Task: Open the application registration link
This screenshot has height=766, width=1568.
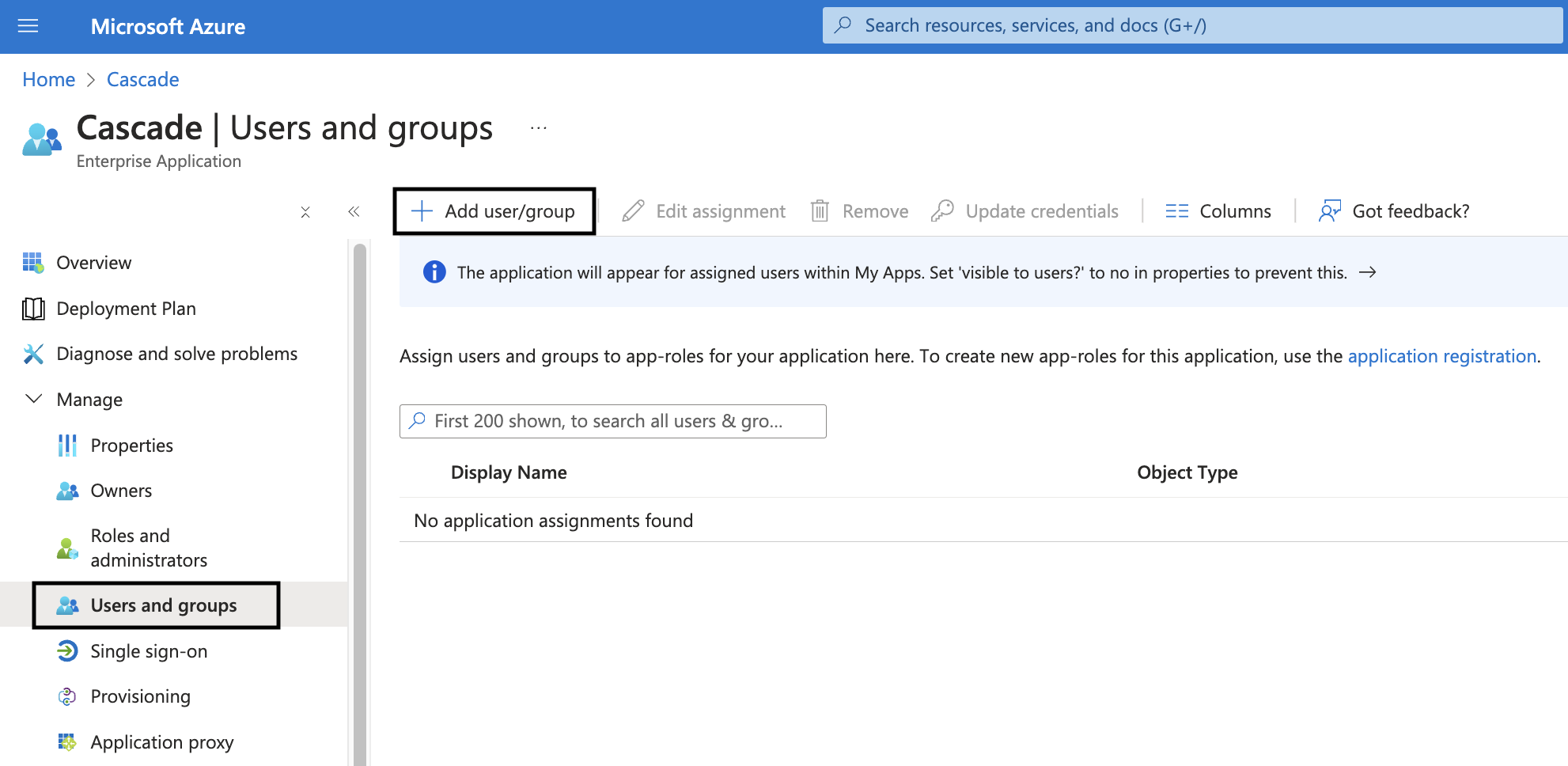Action: [x=1441, y=356]
